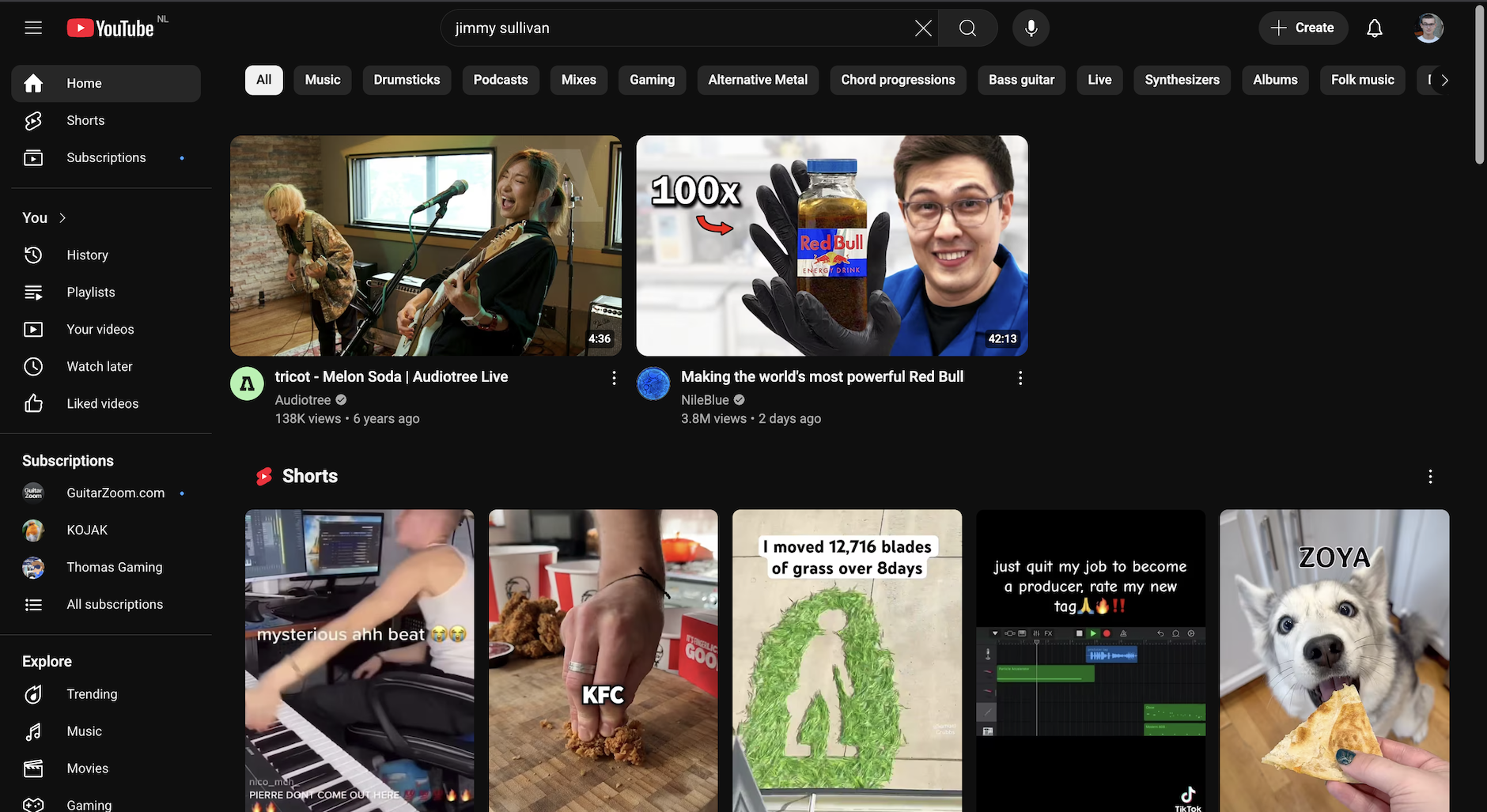
Task: Open Music in Explore section
Action: pos(106,731)
